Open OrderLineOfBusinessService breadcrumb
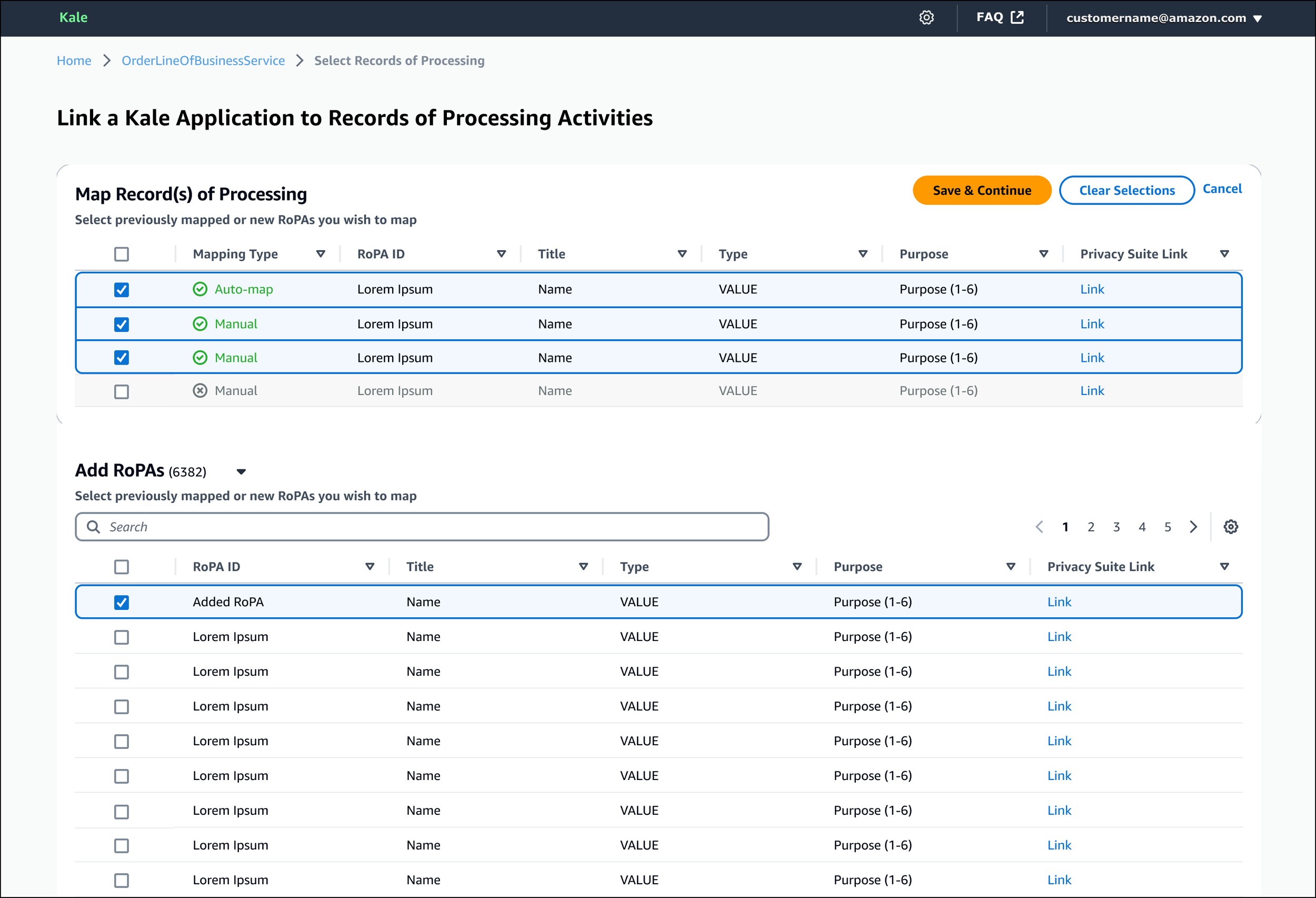 [203, 61]
